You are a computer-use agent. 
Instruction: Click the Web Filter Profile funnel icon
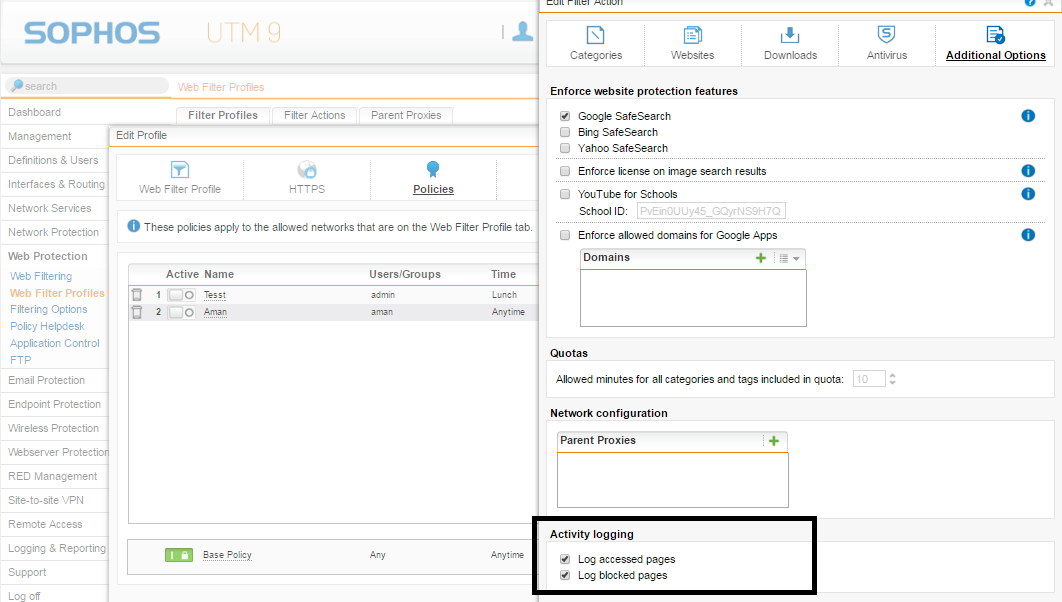179,169
